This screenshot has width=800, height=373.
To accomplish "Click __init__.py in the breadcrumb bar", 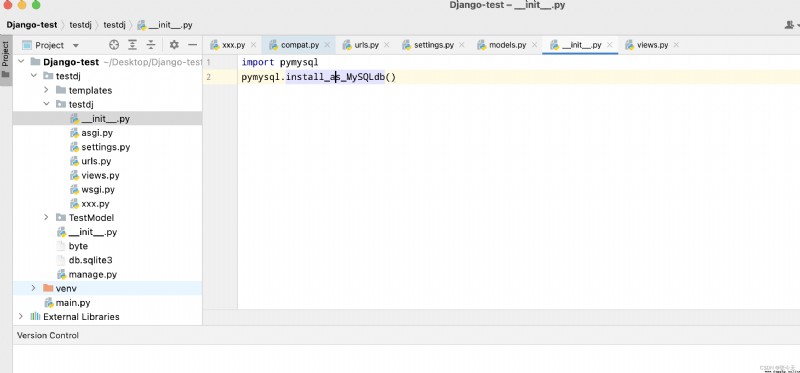I will (x=170, y=24).
